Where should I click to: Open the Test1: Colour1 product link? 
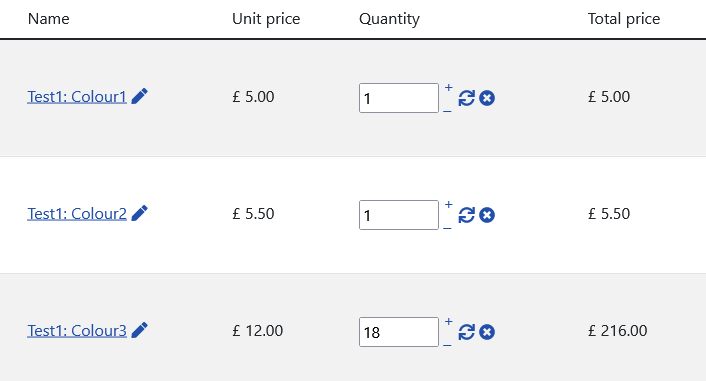[x=77, y=97]
